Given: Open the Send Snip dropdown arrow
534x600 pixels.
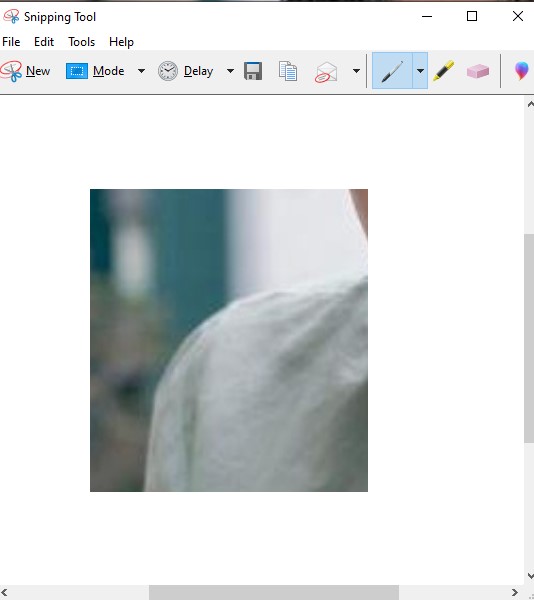Looking at the screenshot, I should pos(356,71).
